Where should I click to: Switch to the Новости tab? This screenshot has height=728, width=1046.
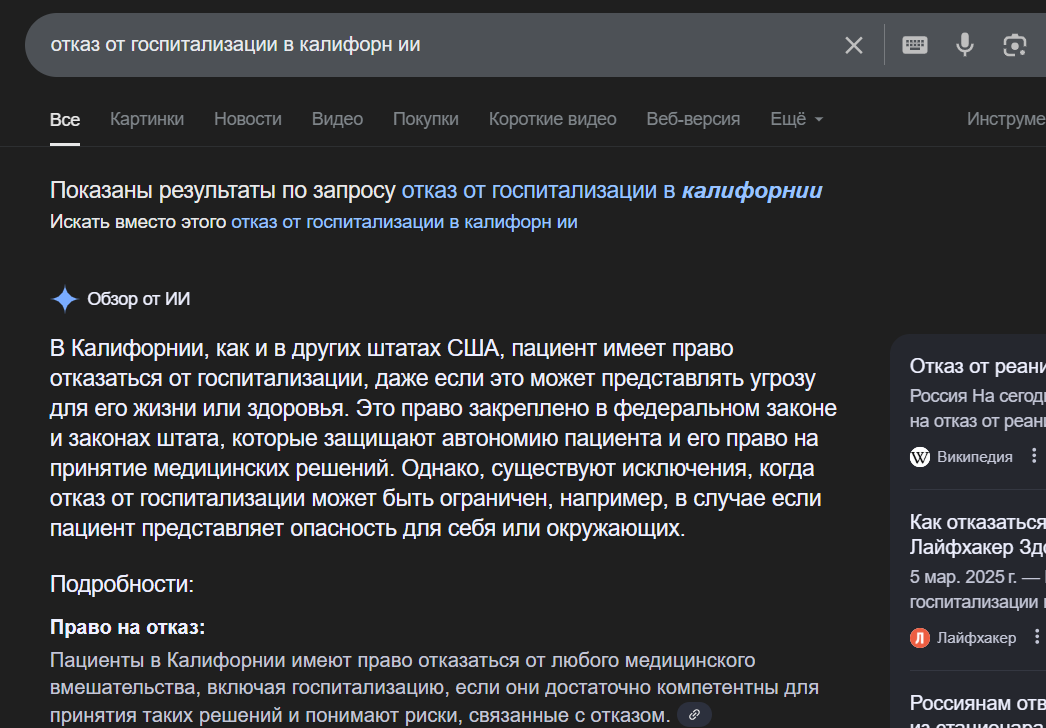click(247, 119)
